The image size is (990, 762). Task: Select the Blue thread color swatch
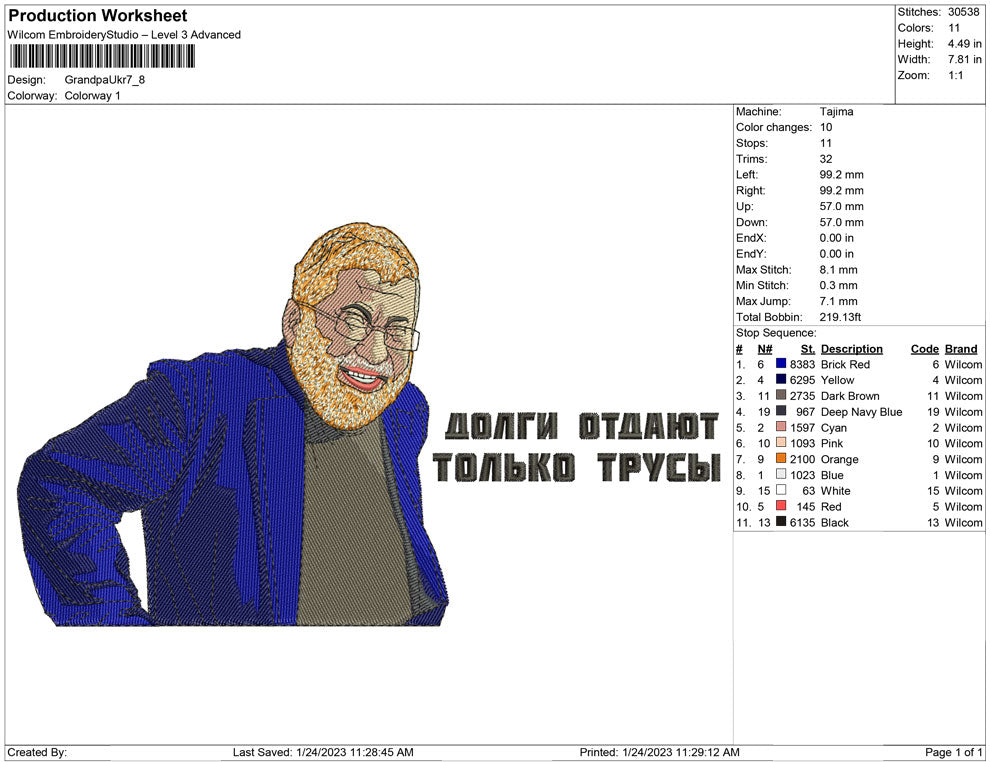tap(780, 475)
